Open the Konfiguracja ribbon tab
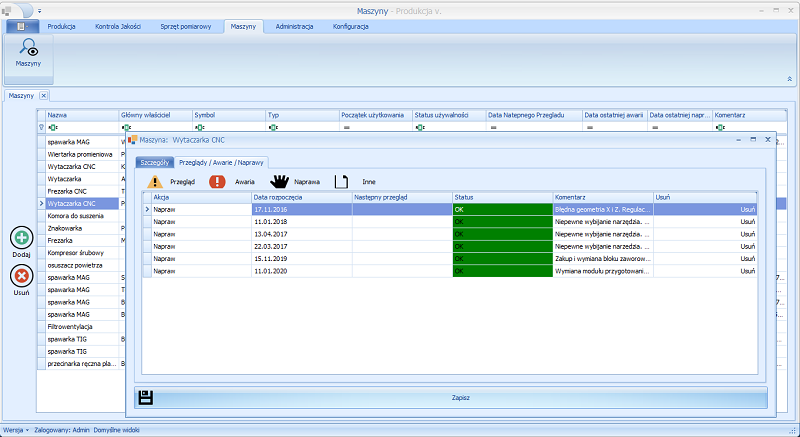 click(x=351, y=27)
